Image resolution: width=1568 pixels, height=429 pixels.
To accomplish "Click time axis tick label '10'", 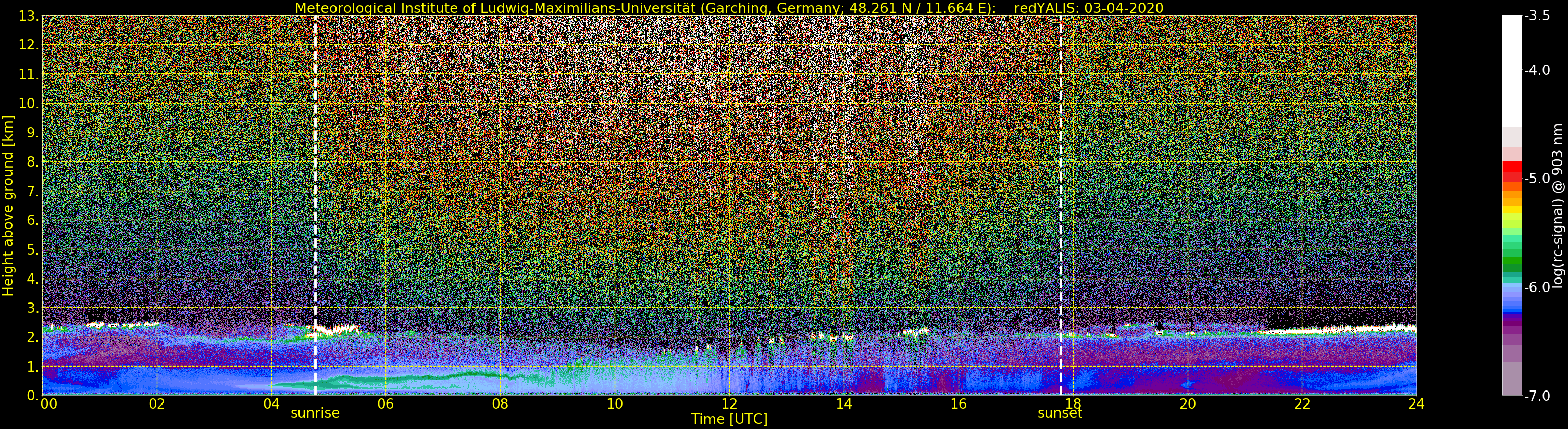I will [x=614, y=404].
